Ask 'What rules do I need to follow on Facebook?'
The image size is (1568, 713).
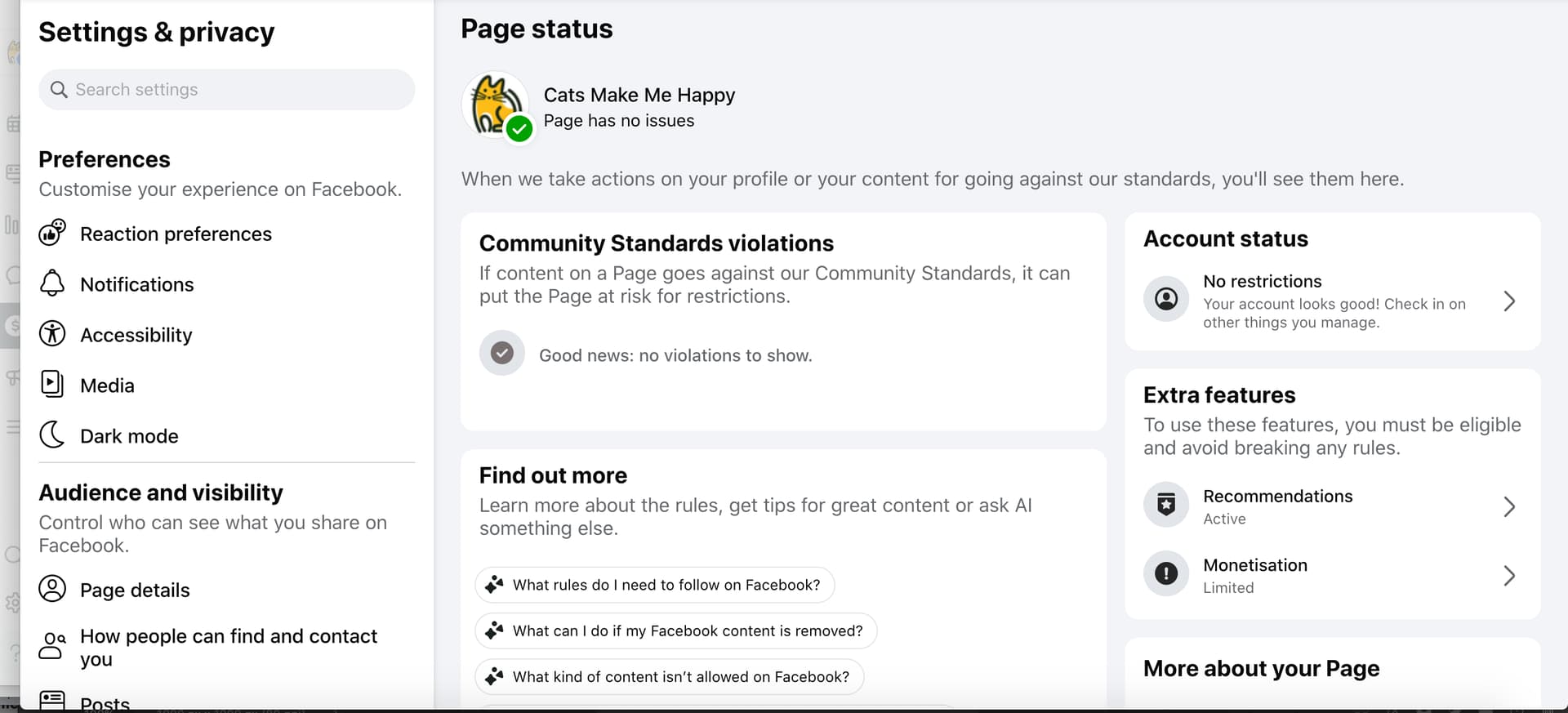coord(654,585)
